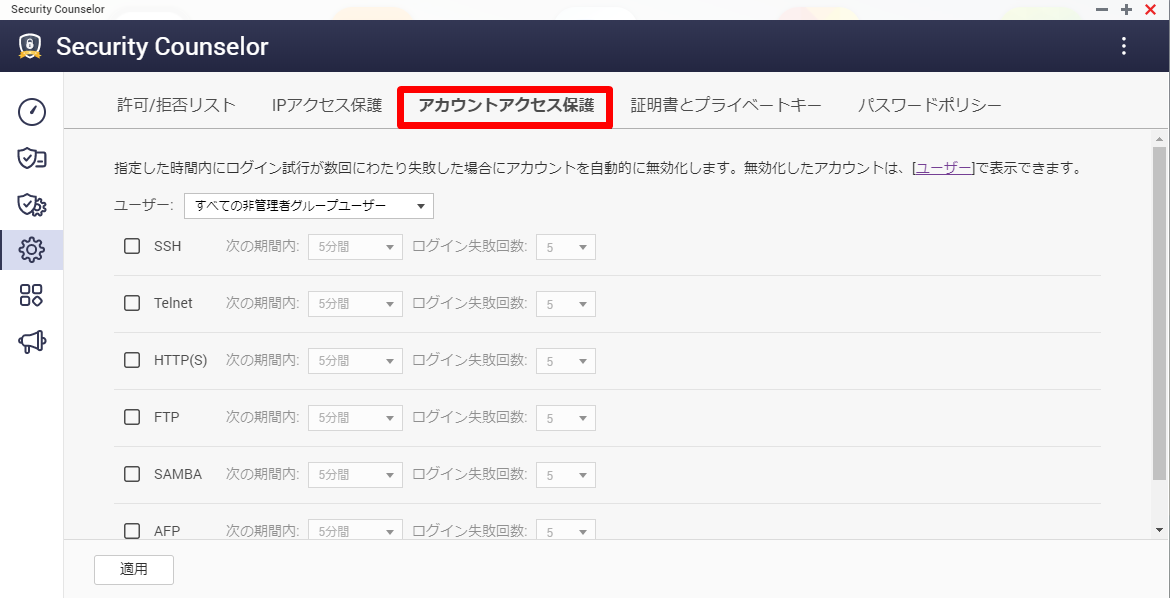Switch to the 証明書とプライベートキー tab
The height and width of the screenshot is (598, 1170).
[725, 105]
